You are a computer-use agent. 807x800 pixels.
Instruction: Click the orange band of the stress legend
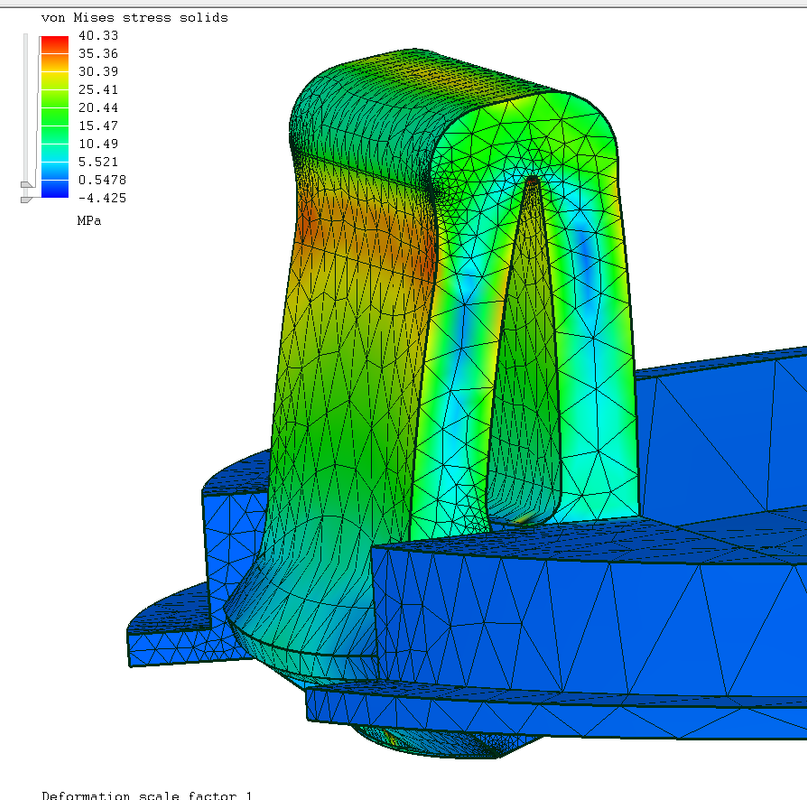[x=55, y=62]
